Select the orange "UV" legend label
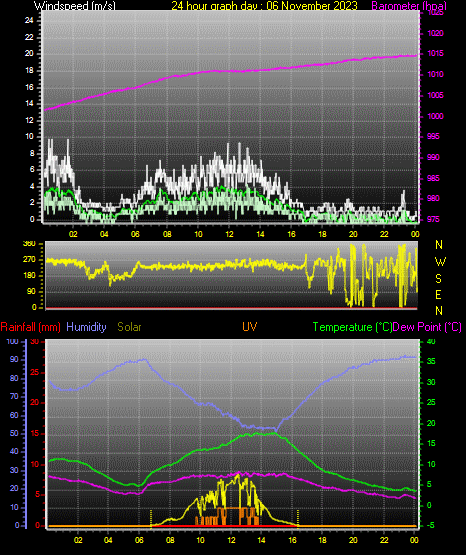Screen dimensions: 466x555 (249, 327)
